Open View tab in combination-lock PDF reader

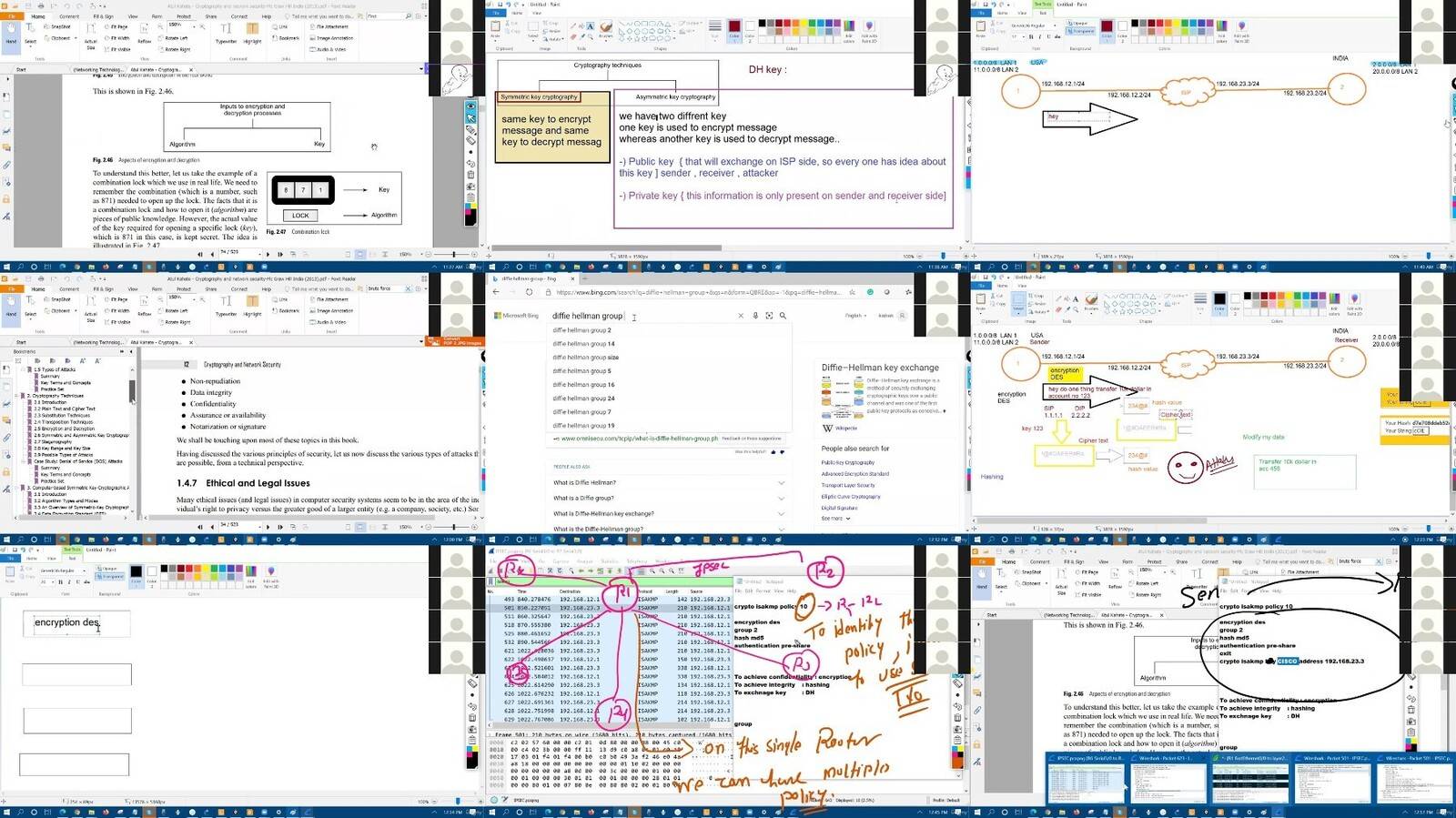pos(133,16)
